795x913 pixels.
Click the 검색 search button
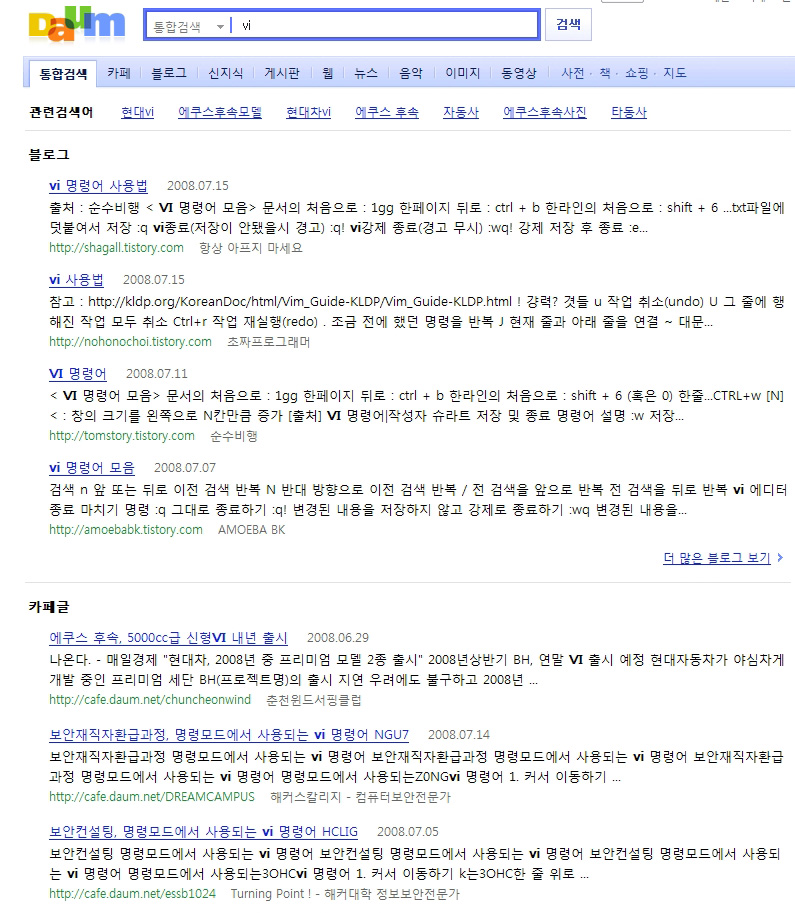568,24
